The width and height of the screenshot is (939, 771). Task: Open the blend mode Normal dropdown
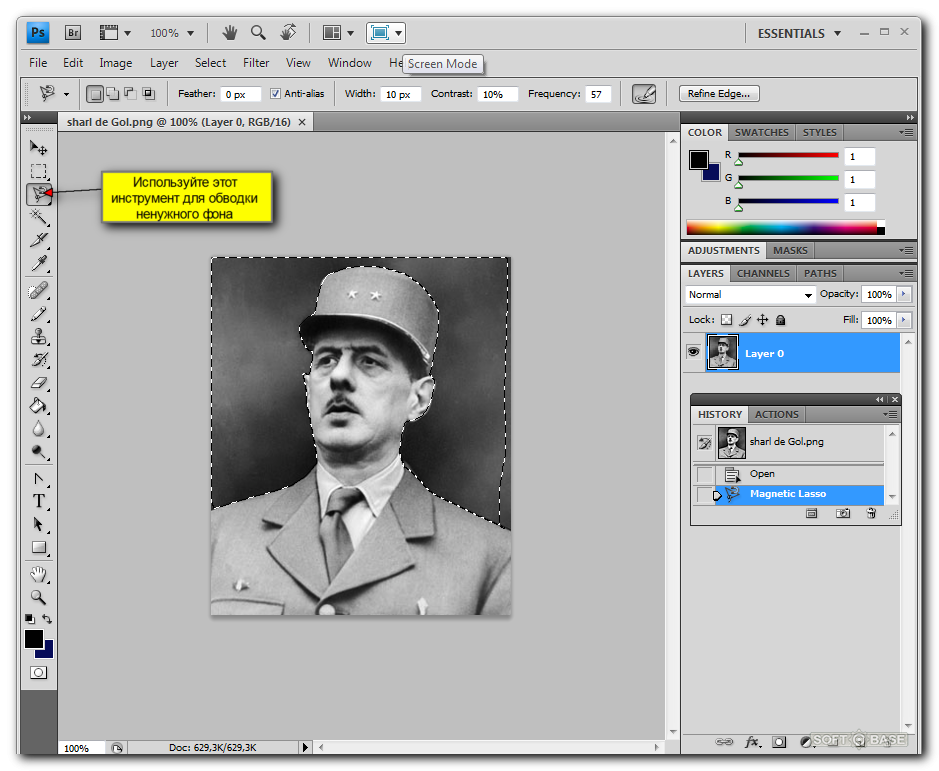click(750, 295)
